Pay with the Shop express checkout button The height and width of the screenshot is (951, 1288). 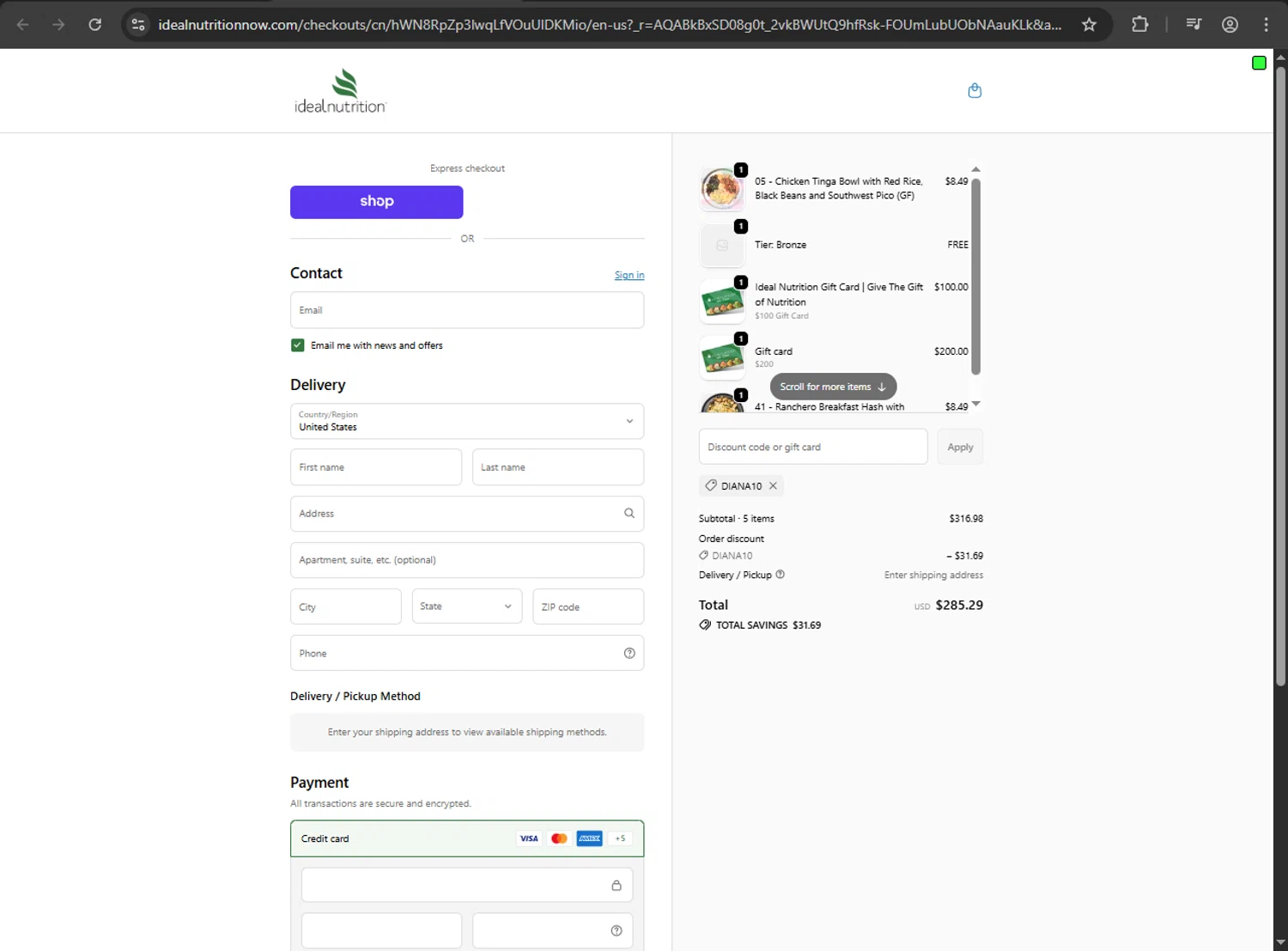pos(376,202)
